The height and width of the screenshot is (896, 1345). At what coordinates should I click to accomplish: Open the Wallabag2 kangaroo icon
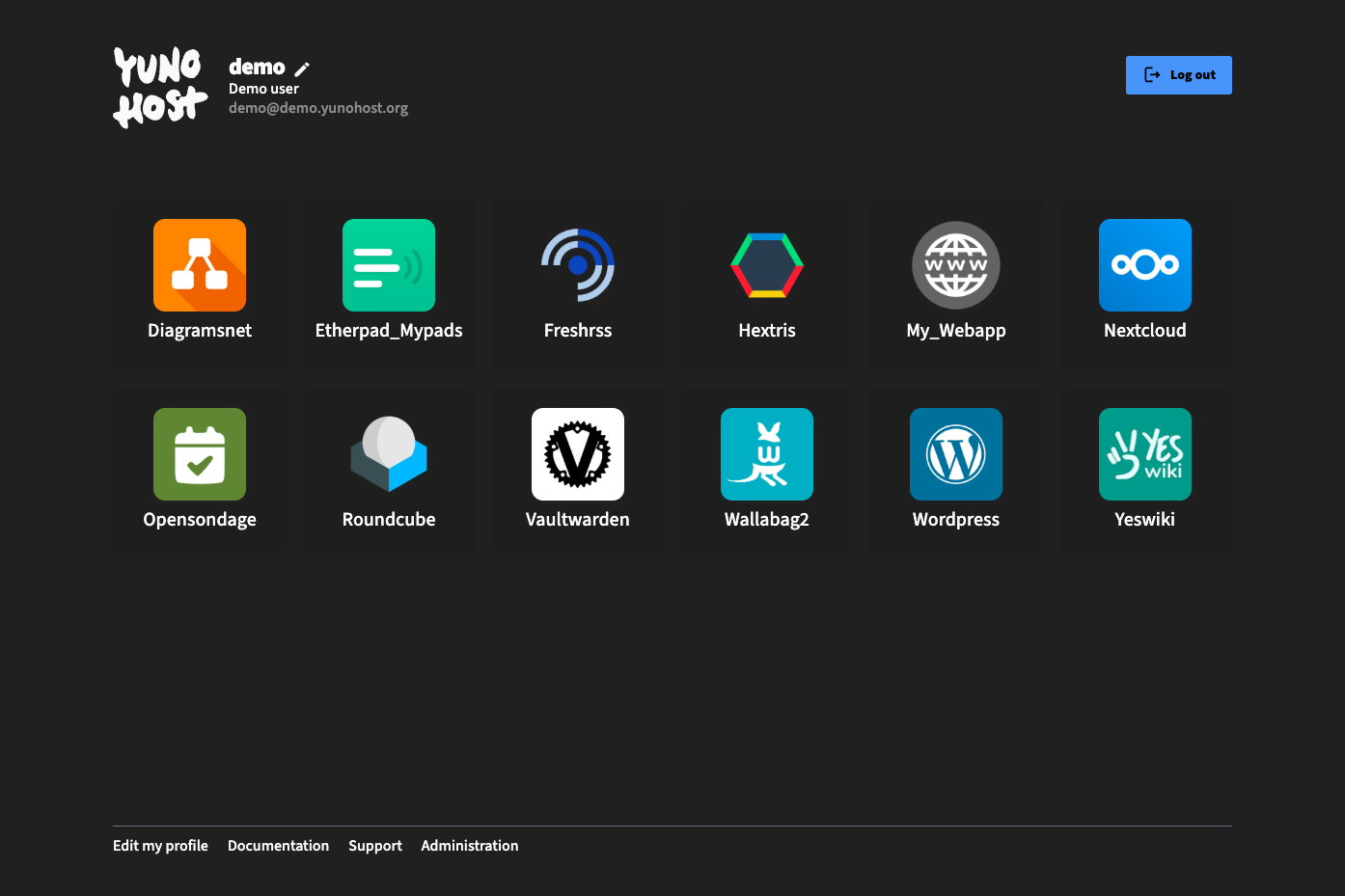767,454
